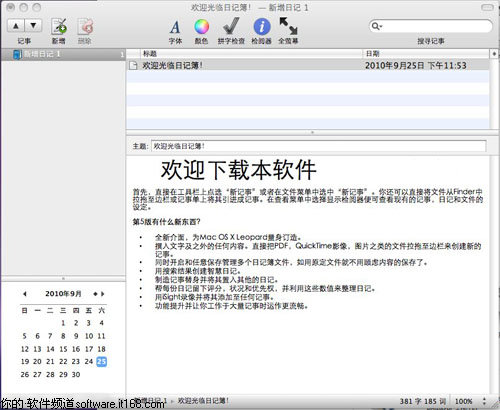Screen dimensions: 500x410
Task: Click the list column corner menu button
Action: [494, 53]
